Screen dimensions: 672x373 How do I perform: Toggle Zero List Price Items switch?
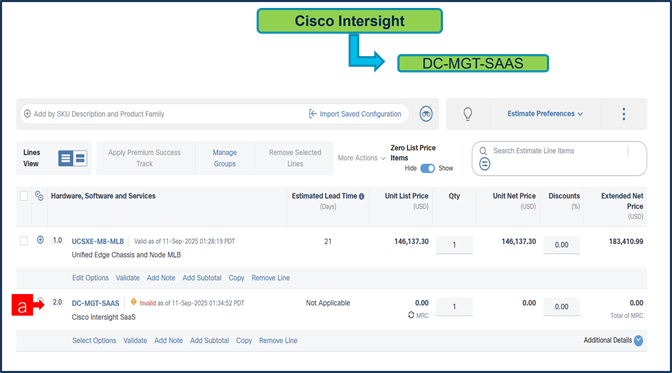[x=427, y=168]
